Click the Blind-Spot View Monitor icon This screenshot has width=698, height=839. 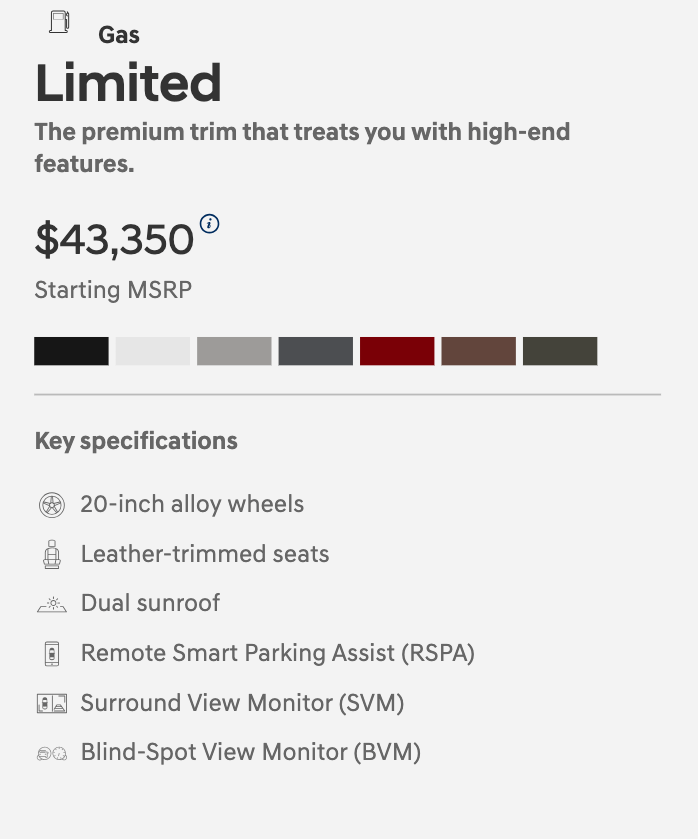pos(52,752)
